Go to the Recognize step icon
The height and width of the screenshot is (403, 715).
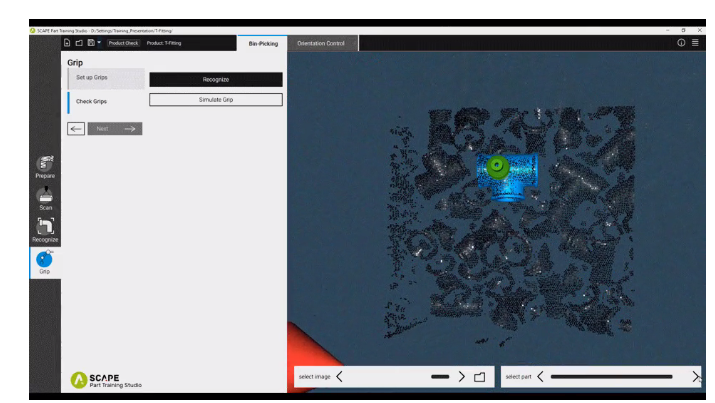45,227
